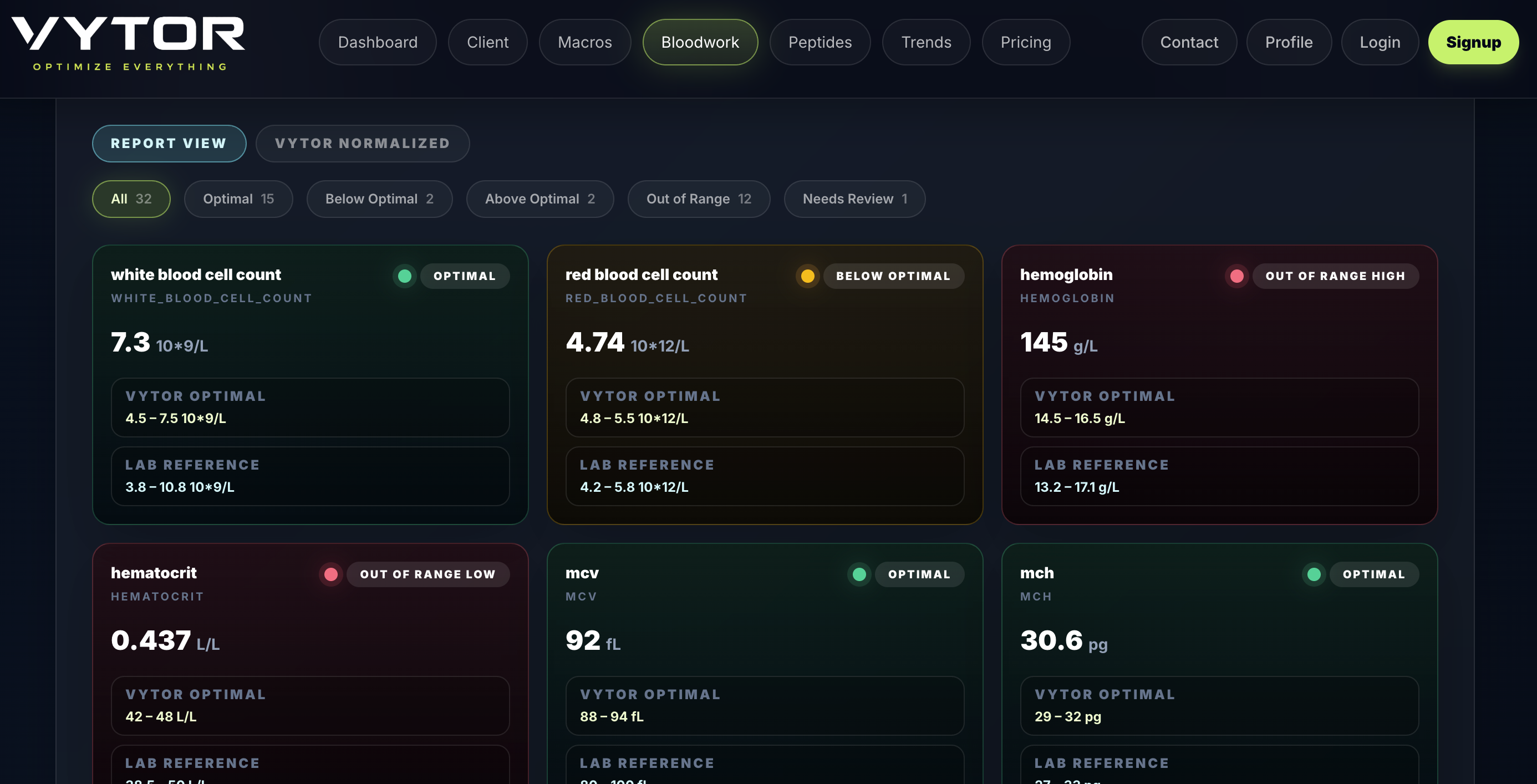
Task: Click Vytor Optimal range 42 – 48 L/L
Action: (x=311, y=706)
